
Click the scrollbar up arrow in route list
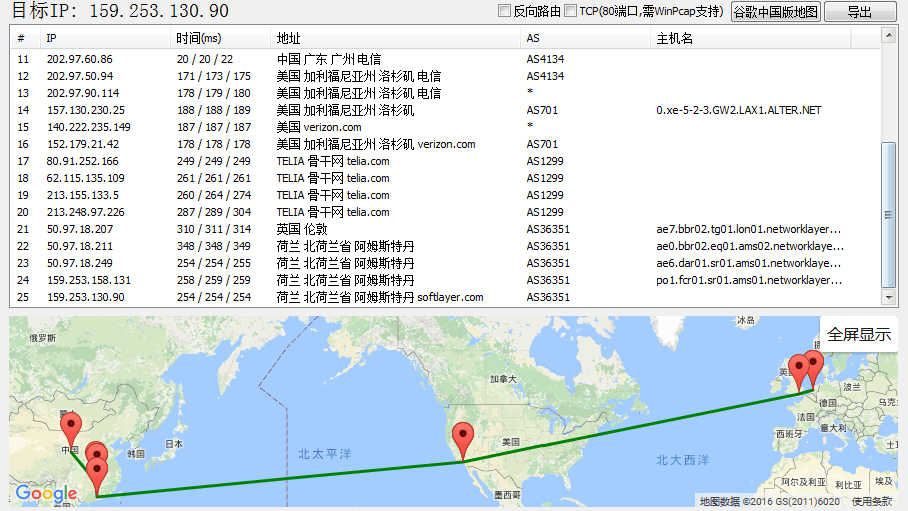click(x=888, y=35)
